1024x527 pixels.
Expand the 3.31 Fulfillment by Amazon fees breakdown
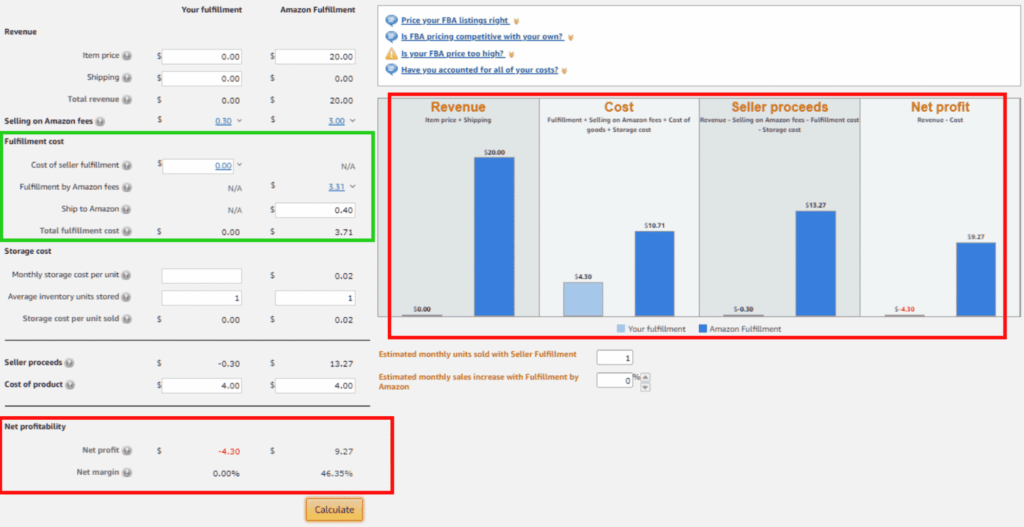[x=353, y=187]
